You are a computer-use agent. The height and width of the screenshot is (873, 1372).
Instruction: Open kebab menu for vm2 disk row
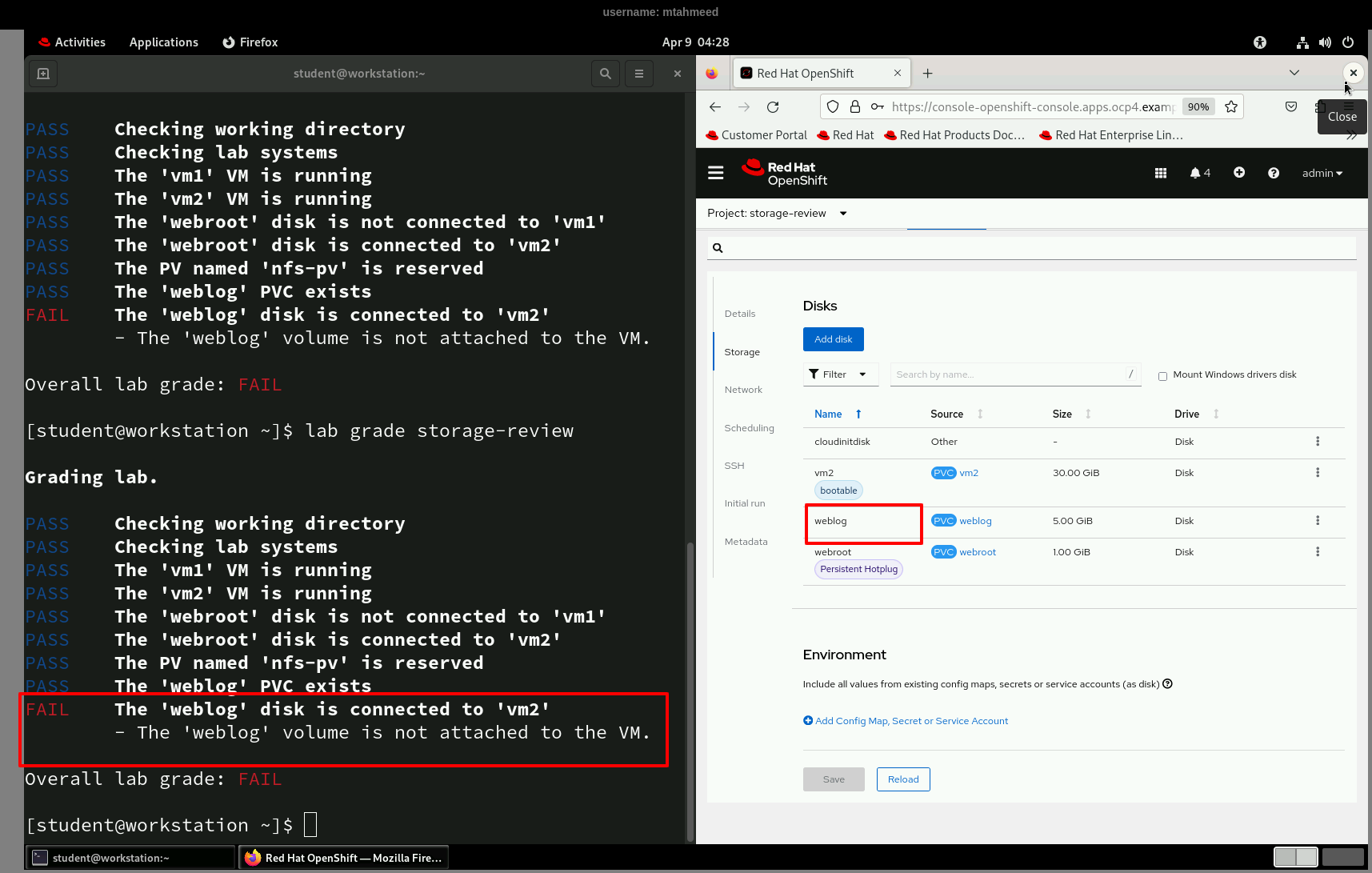click(x=1318, y=473)
